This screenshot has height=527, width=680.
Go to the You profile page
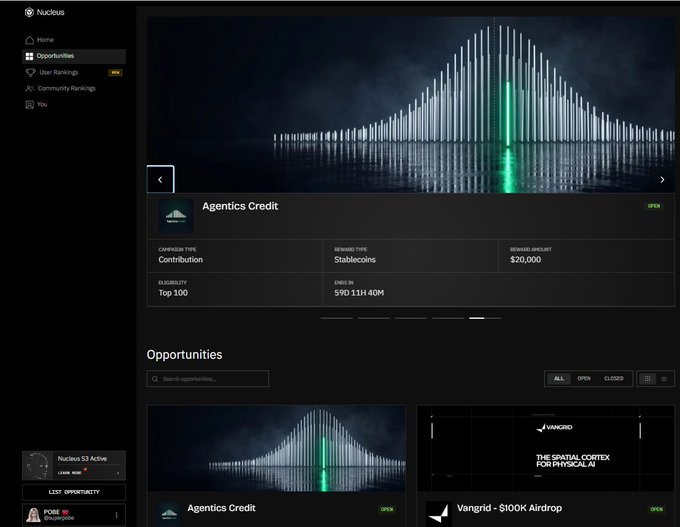click(x=74, y=105)
